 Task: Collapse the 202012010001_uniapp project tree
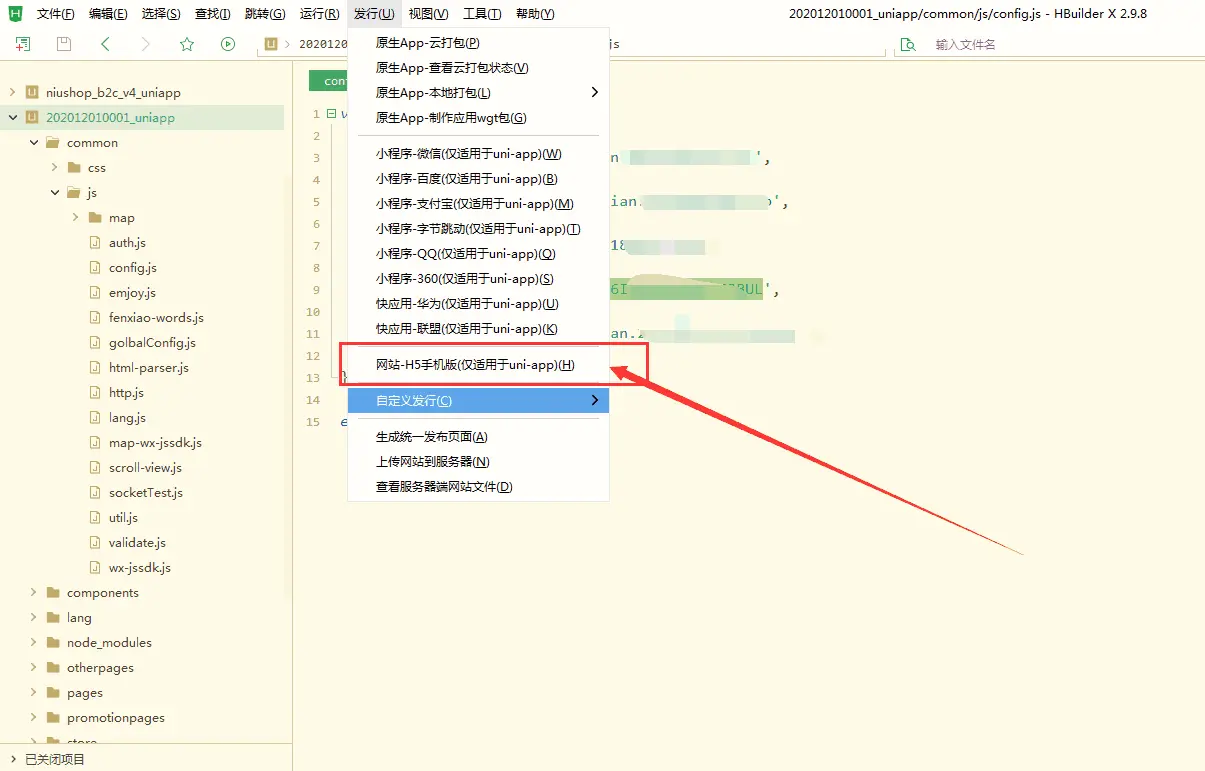pyautogui.click(x=12, y=118)
